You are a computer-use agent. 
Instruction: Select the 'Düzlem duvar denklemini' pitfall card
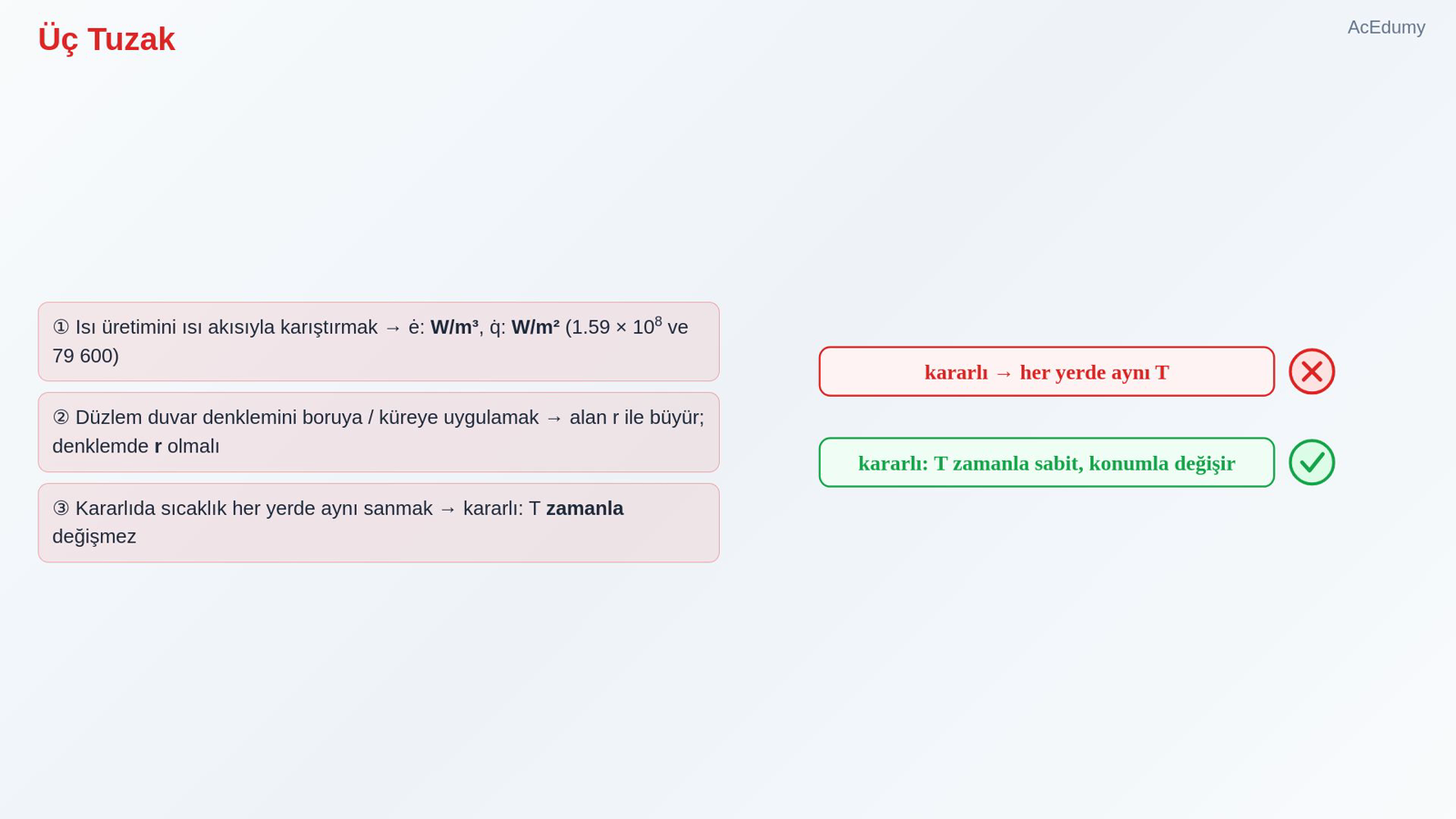(x=379, y=432)
